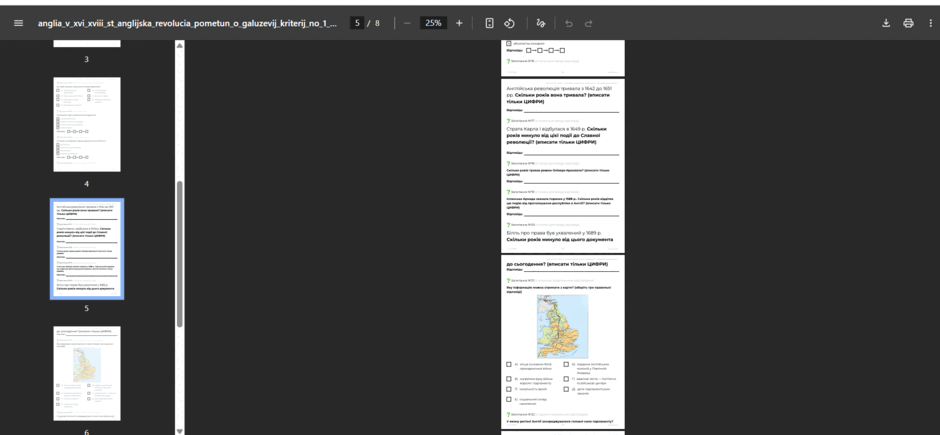The height and width of the screenshot is (435, 940).
Task: Open page 6 thumbnail with map
Action: [x=87, y=373]
